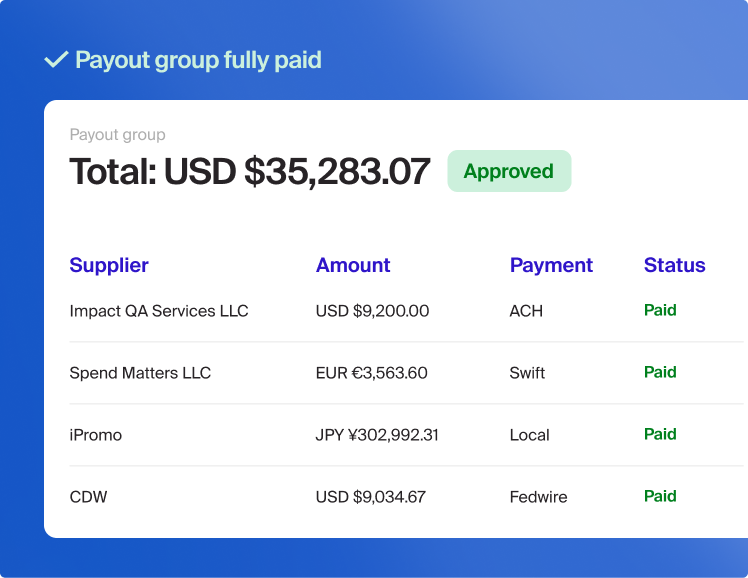Click the Payout group label
The image size is (748, 578).
coord(117,135)
